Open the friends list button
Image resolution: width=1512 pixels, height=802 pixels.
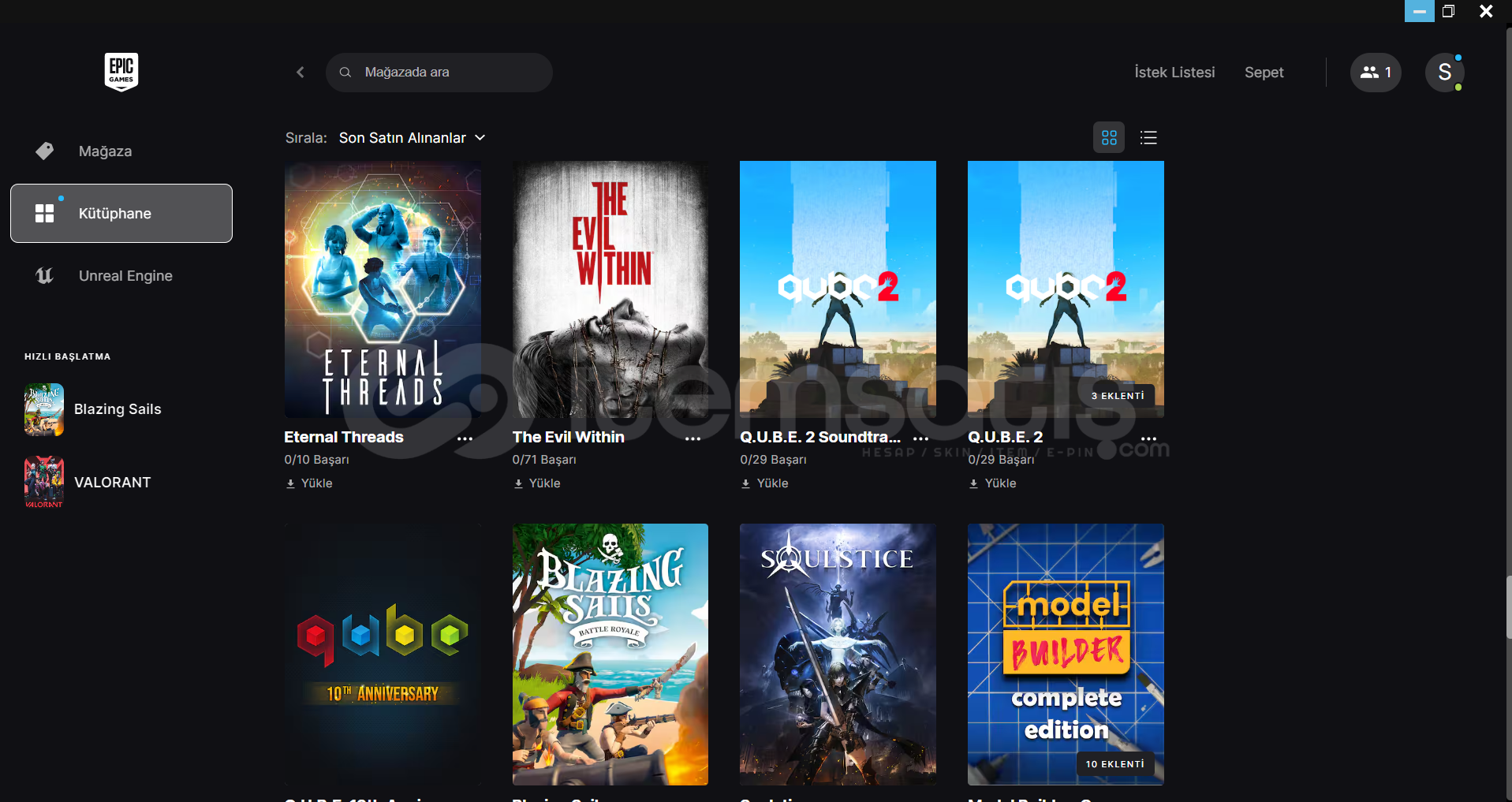click(1376, 73)
